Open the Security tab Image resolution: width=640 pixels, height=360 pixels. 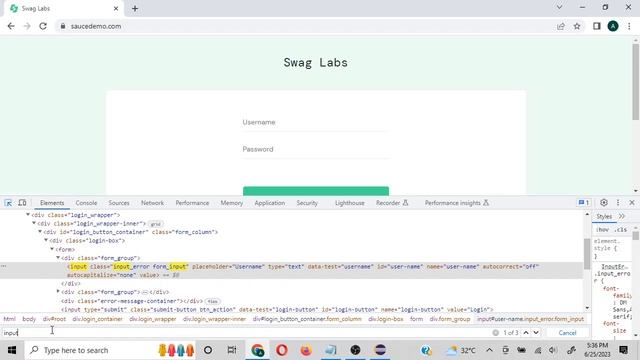tap(307, 203)
